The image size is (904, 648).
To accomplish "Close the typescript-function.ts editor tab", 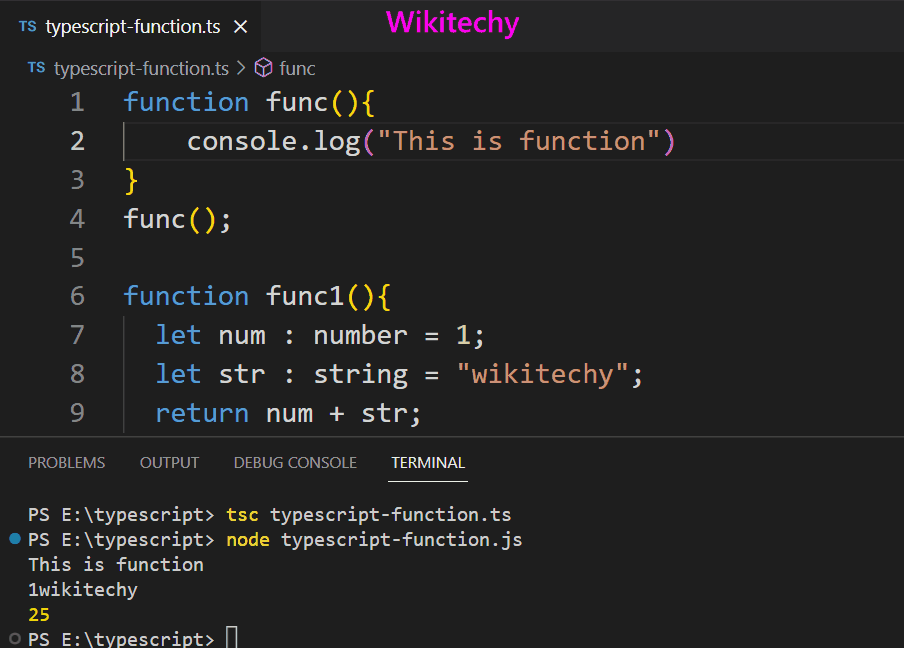I will [x=240, y=27].
